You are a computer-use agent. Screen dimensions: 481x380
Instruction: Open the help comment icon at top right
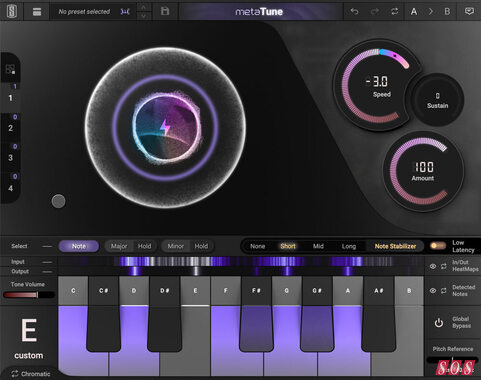coord(469,11)
